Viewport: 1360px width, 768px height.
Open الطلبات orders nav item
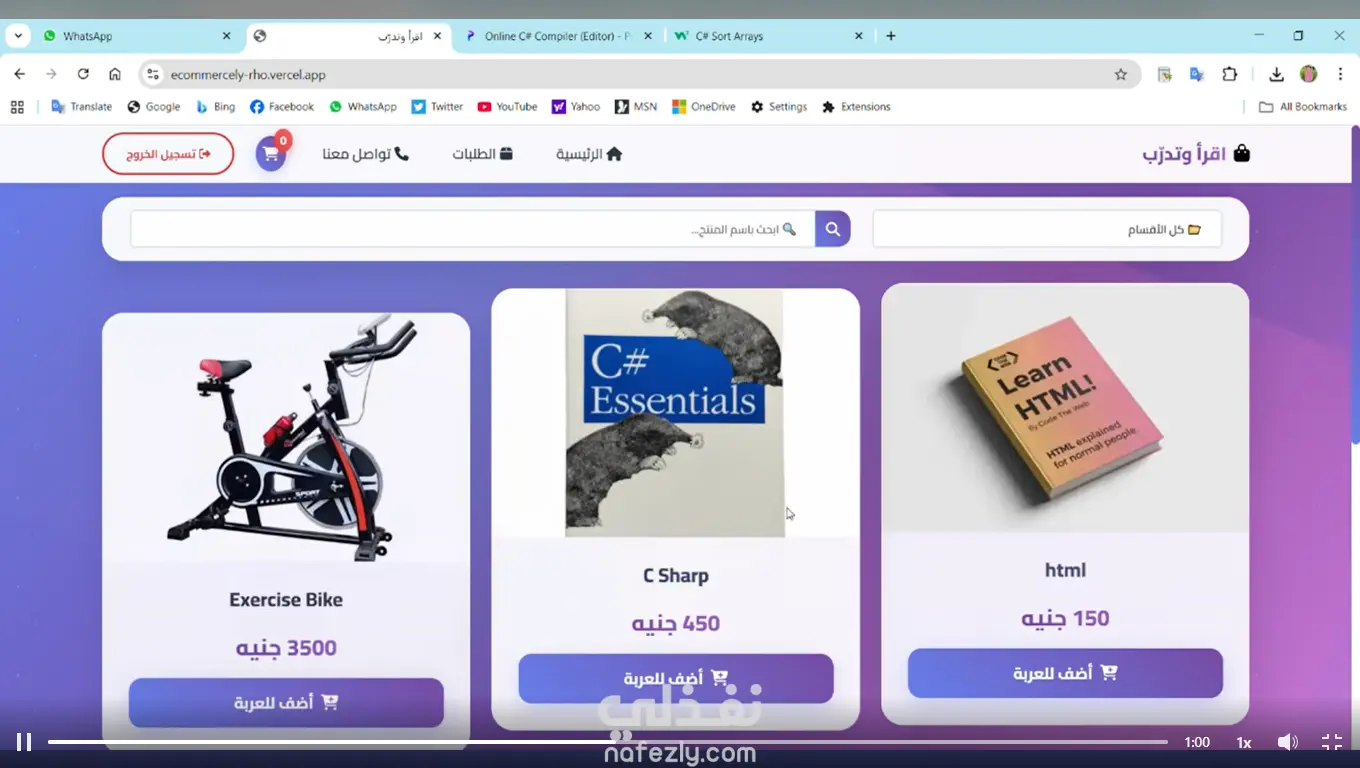pos(482,154)
